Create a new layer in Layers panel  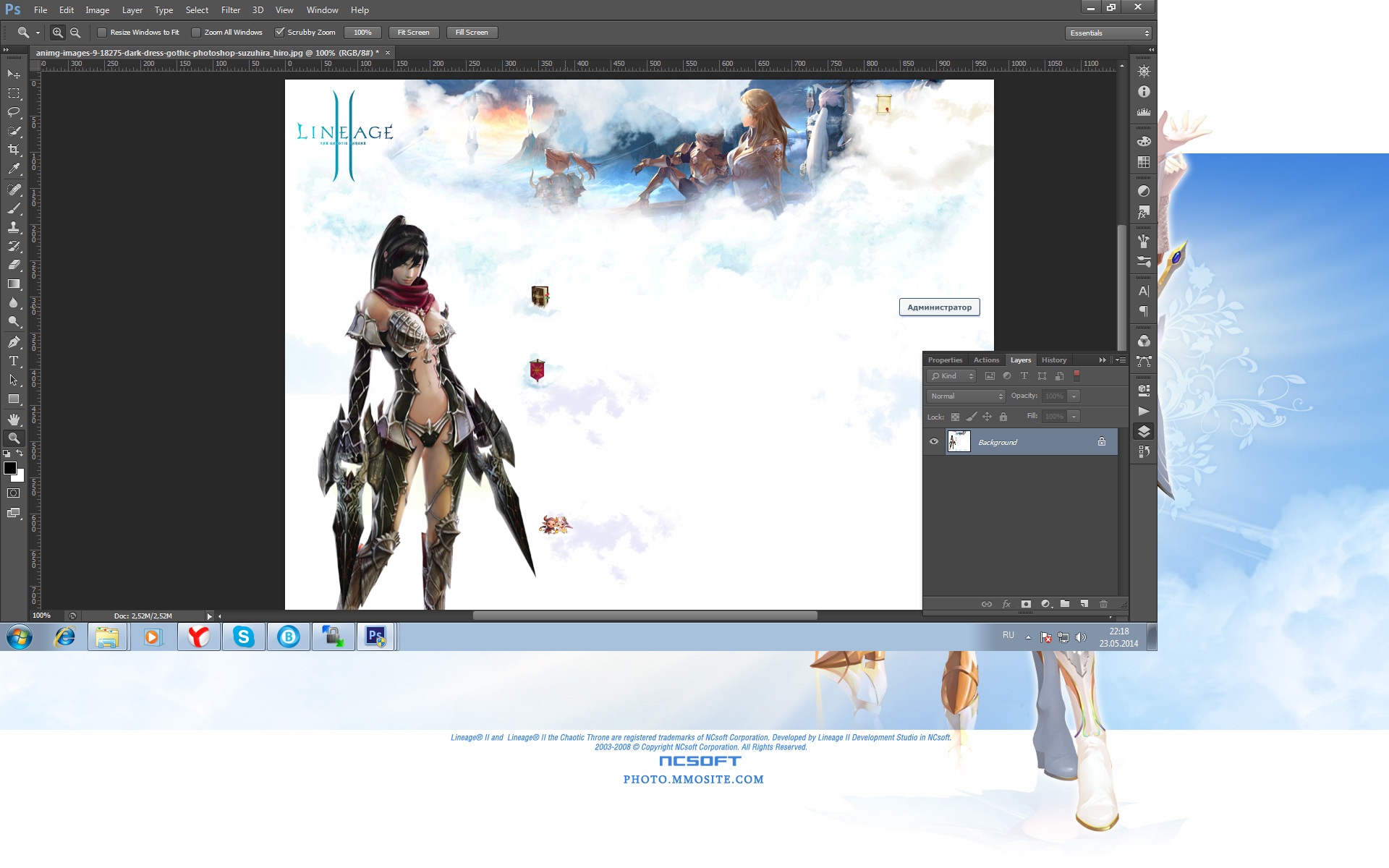point(1084,604)
